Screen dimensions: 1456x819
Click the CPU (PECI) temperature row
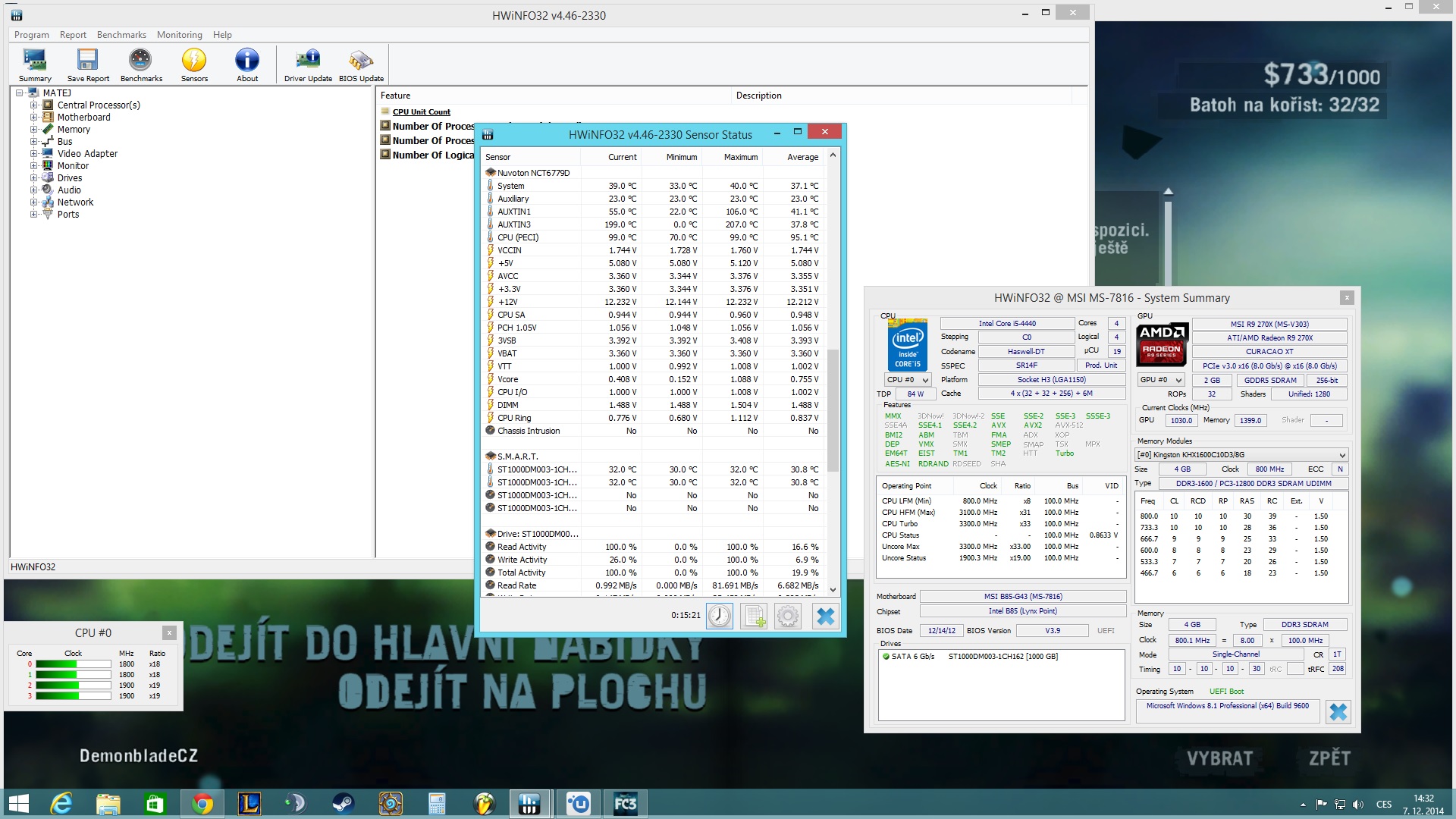click(x=654, y=238)
